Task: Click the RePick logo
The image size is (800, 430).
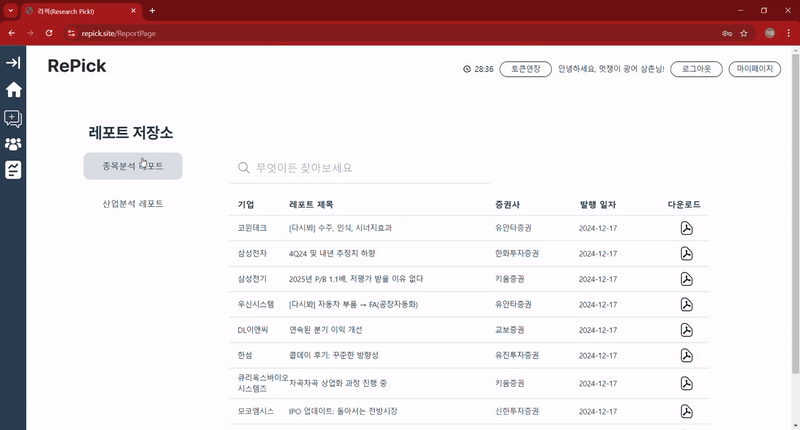Action: pyautogui.click(x=77, y=66)
